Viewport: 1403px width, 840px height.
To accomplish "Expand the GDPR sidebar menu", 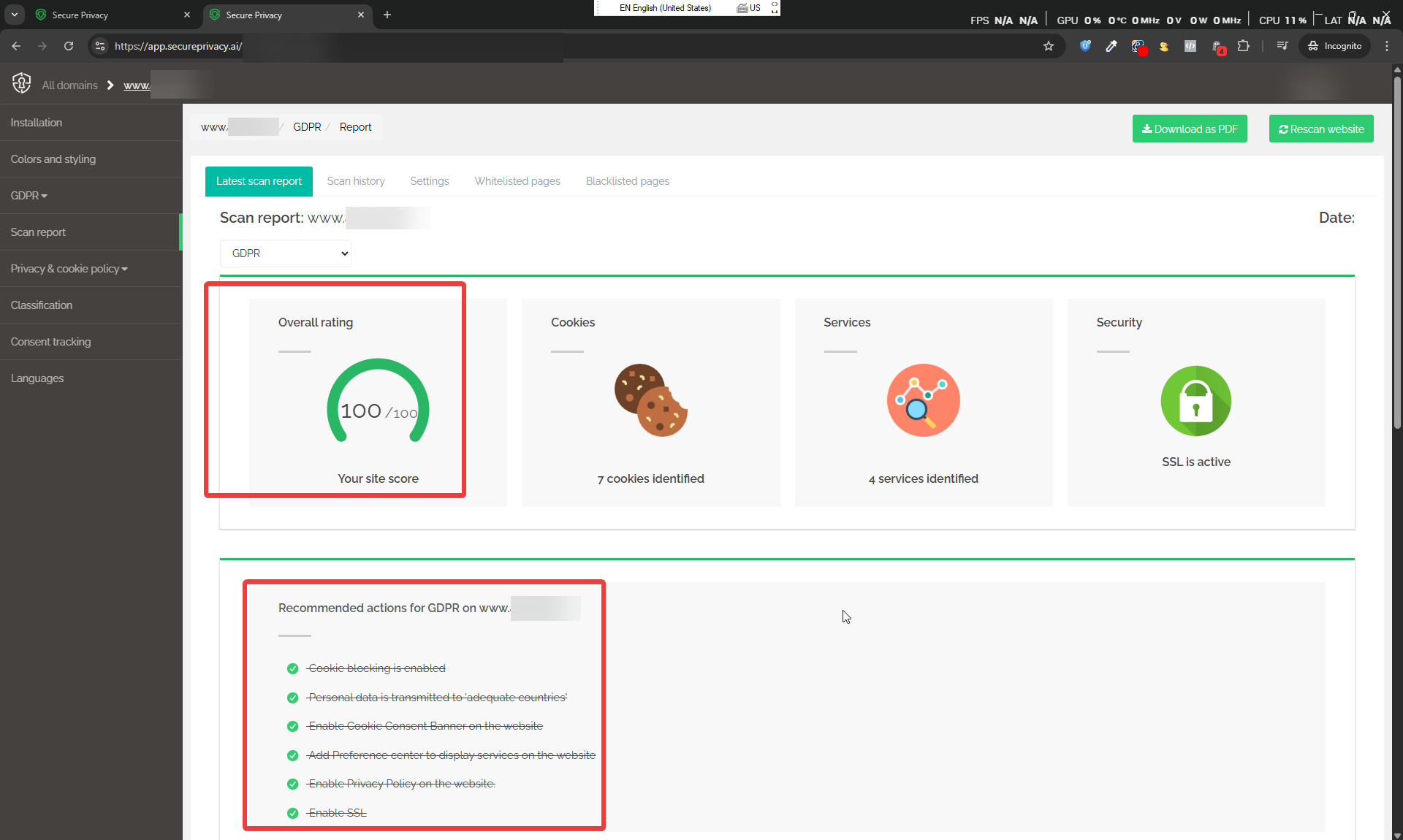I will click(x=29, y=195).
